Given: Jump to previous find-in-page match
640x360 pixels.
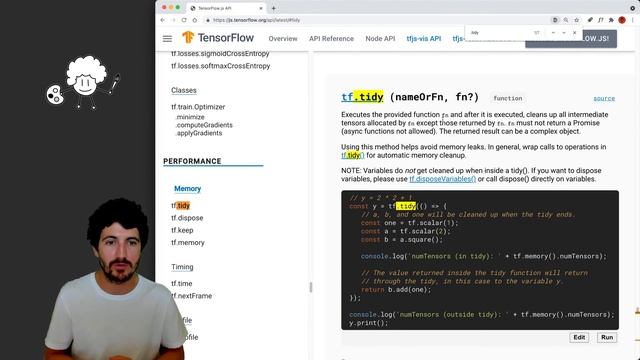Looking at the screenshot, I should coord(553,33).
